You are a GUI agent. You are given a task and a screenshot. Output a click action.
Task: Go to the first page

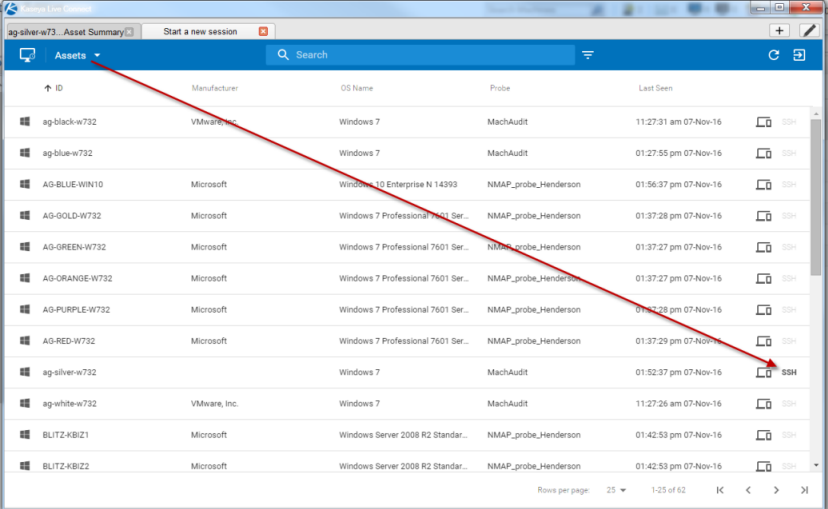click(x=720, y=490)
